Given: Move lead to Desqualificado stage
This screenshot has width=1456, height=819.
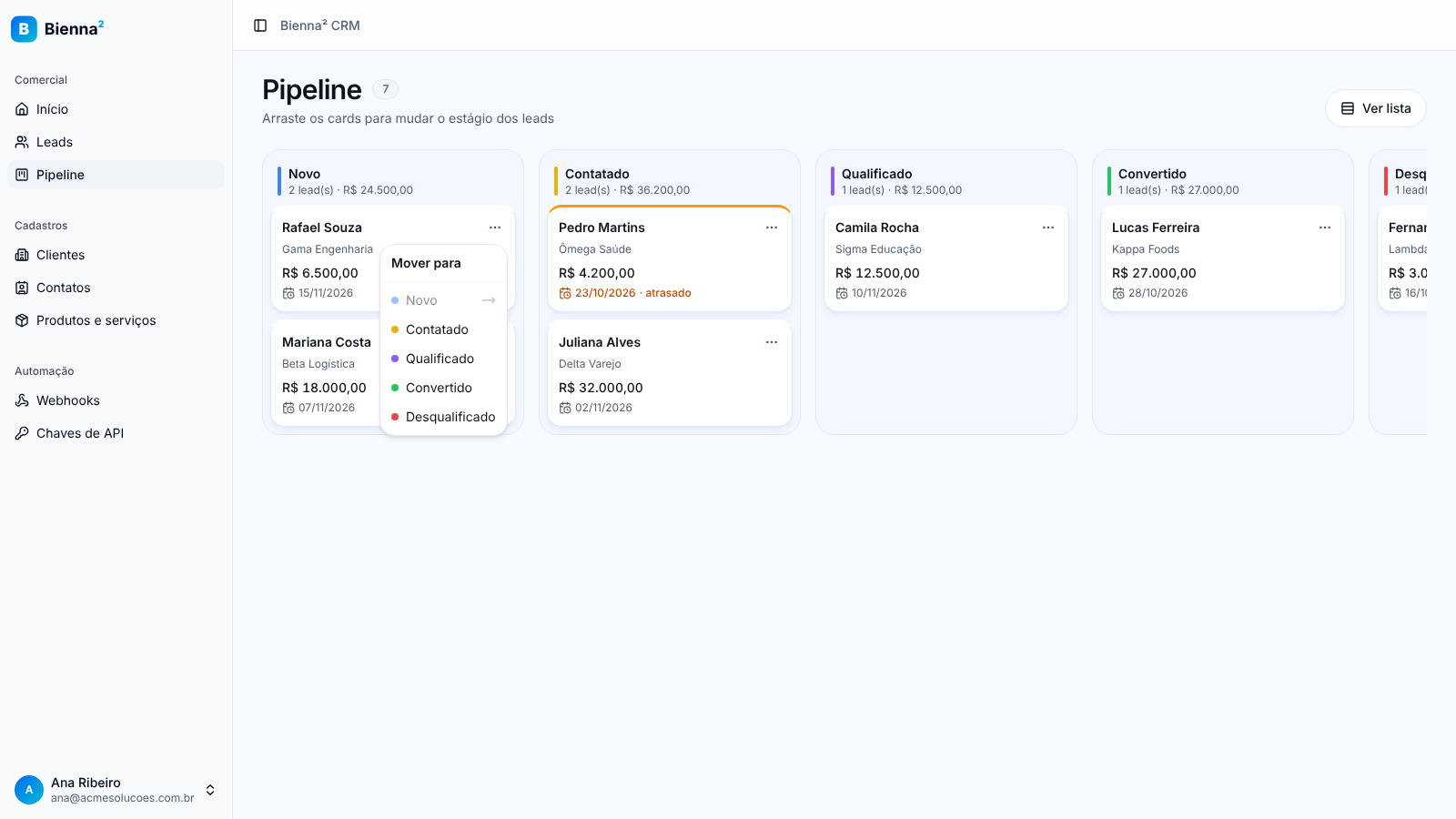Looking at the screenshot, I should tap(443, 417).
